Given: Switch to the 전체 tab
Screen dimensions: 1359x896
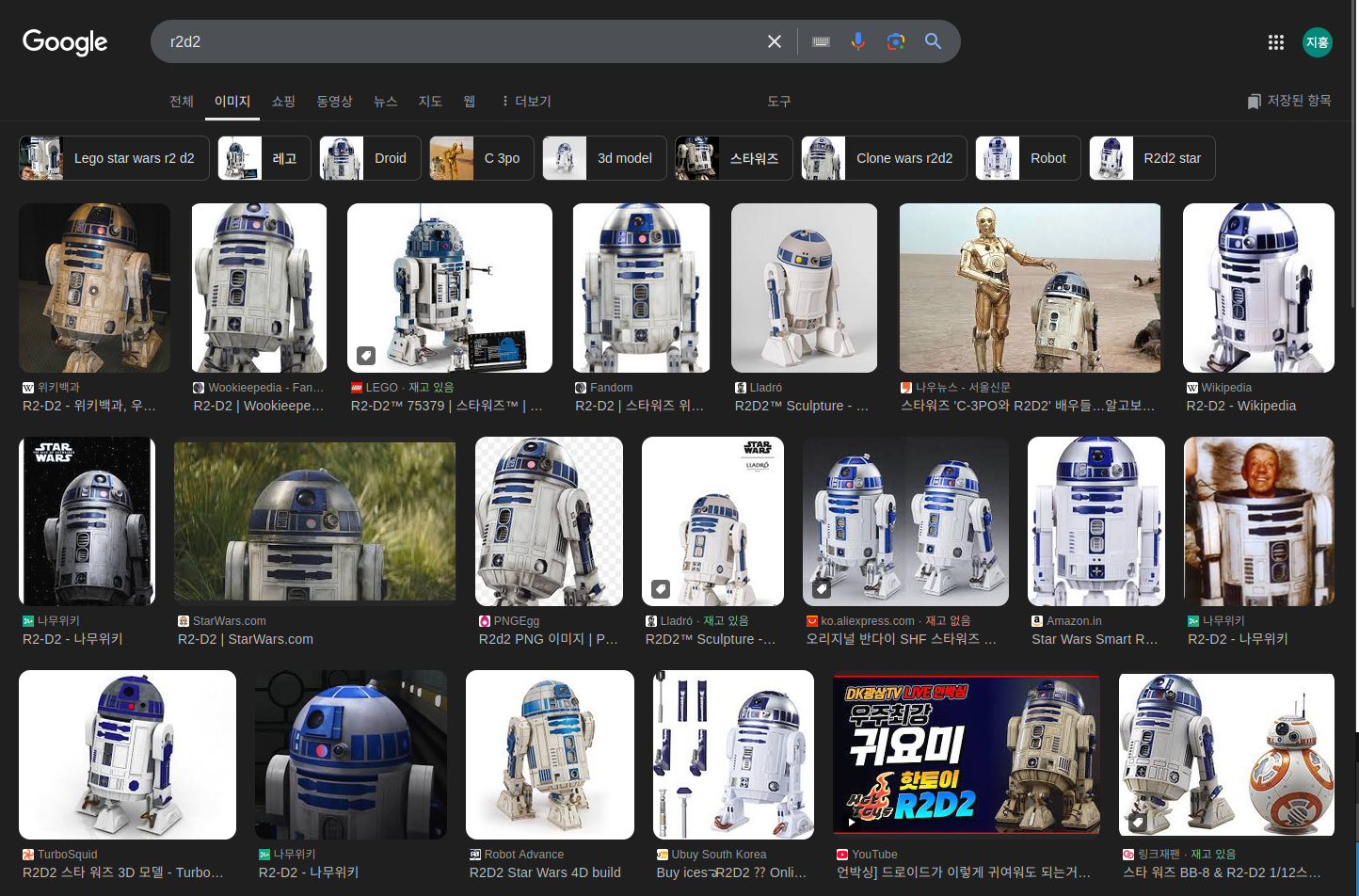Looking at the screenshot, I should pos(182,101).
